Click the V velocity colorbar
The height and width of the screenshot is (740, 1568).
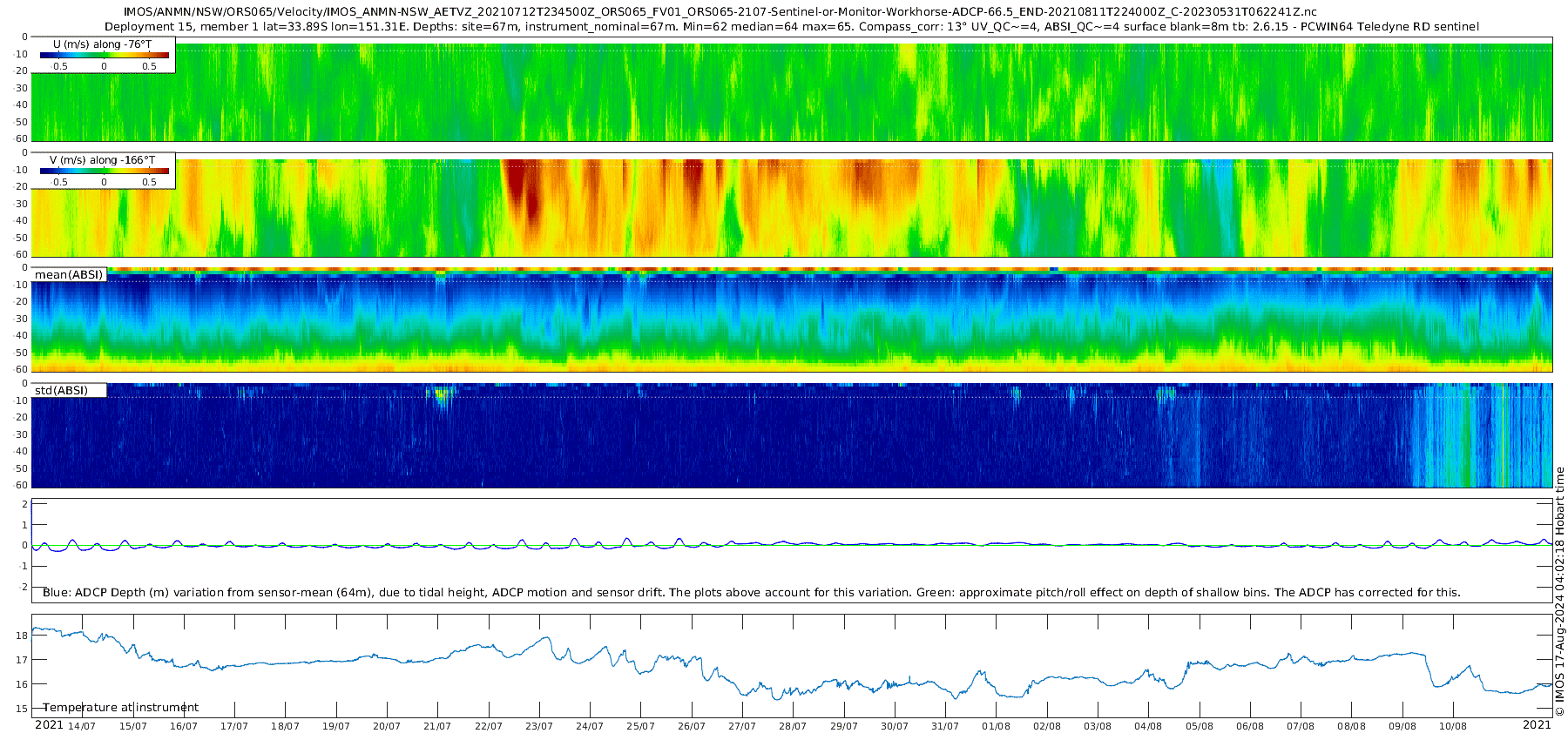click(104, 172)
